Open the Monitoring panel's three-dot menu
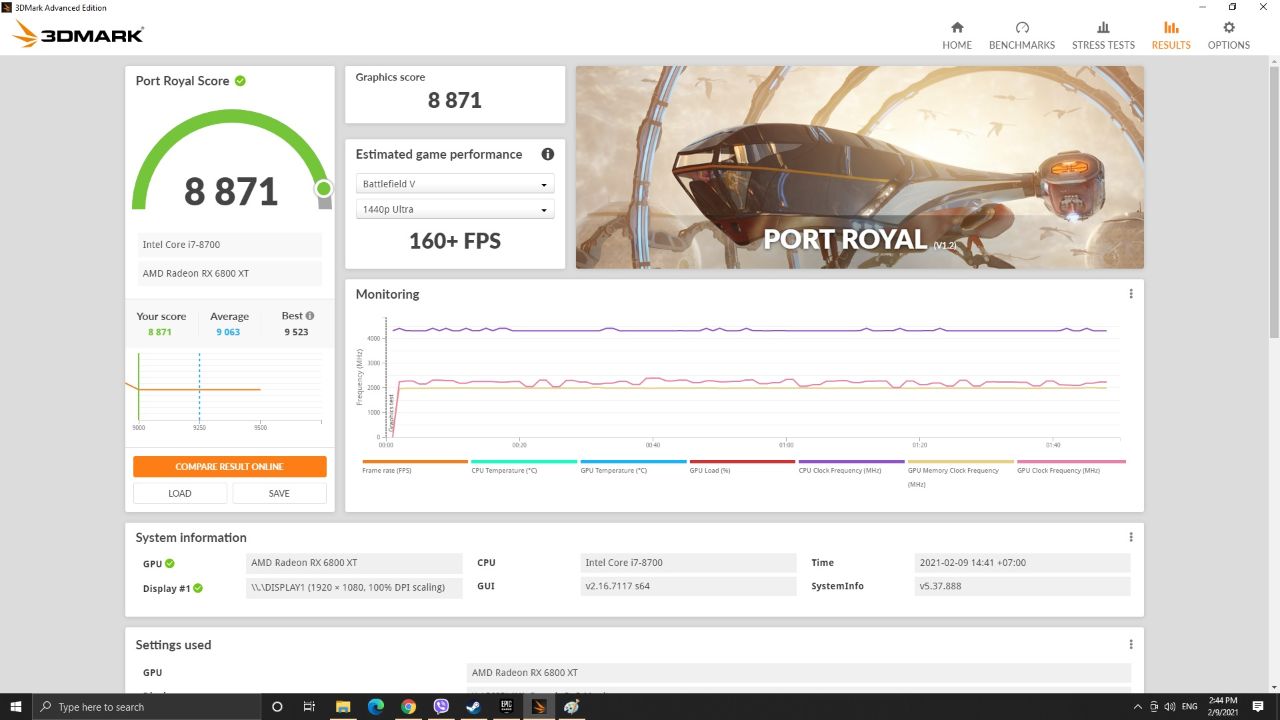The height and width of the screenshot is (720, 1280). click(1131, 294)
